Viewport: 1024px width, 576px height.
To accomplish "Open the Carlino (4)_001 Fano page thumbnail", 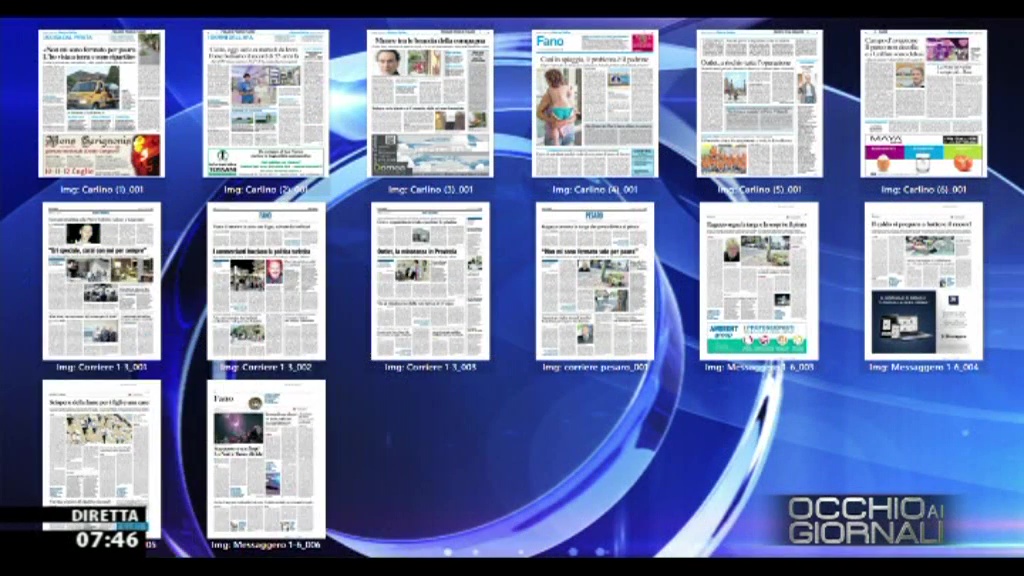I will tap(595, 103).
